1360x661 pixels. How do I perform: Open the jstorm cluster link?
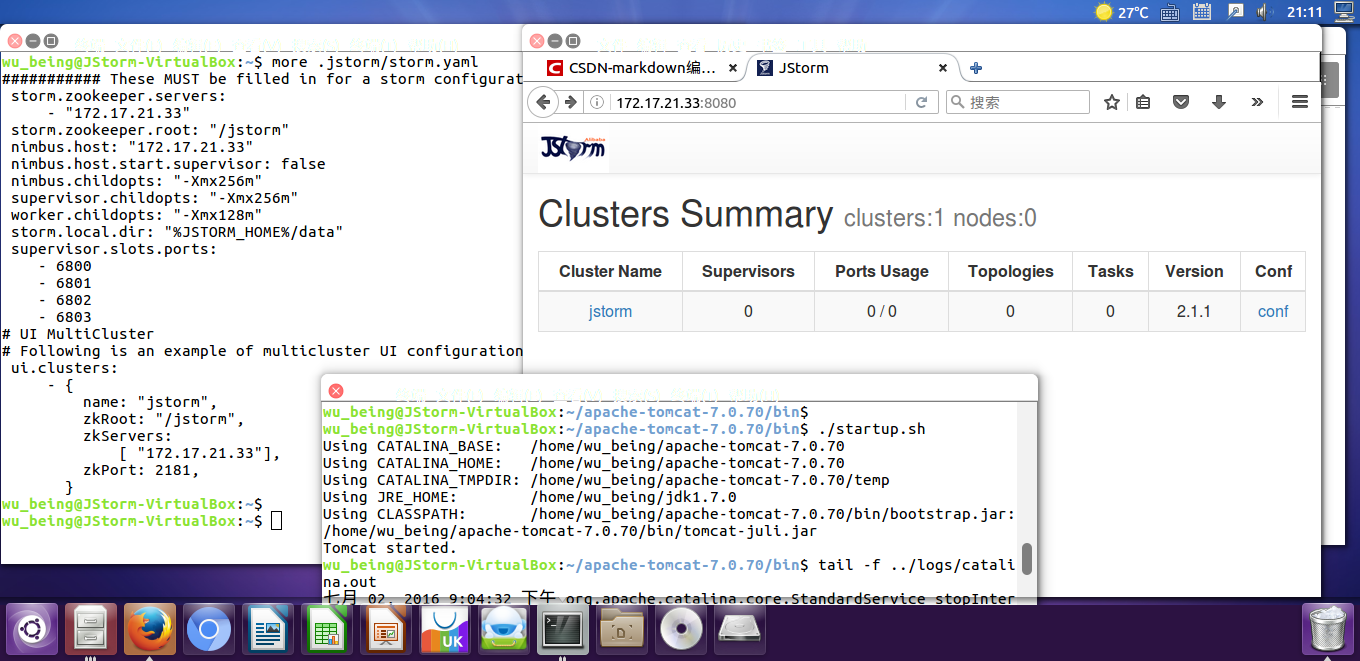click(610, 311)
